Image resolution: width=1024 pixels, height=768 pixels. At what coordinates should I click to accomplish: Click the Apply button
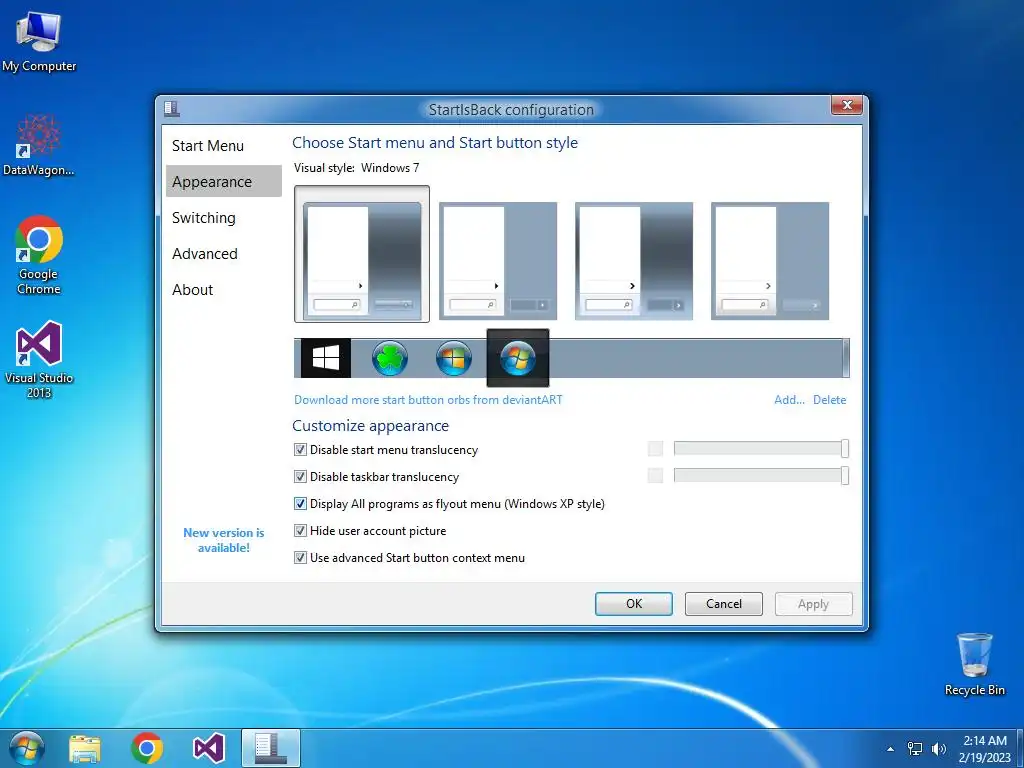click(814, 604)
